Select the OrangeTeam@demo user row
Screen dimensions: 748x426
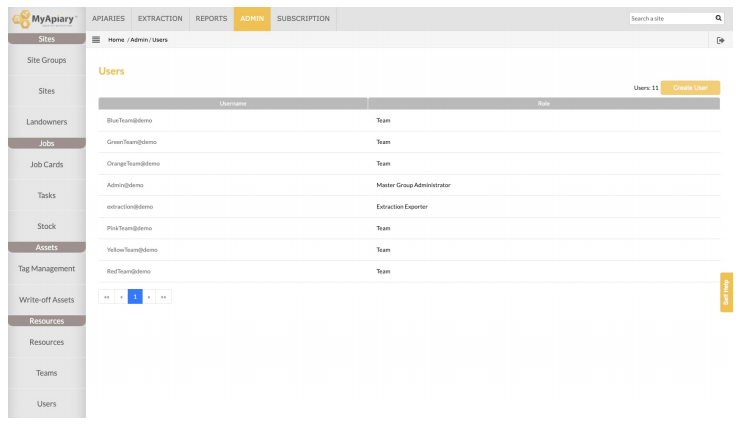pyautogui.click(x=409, y=164)
